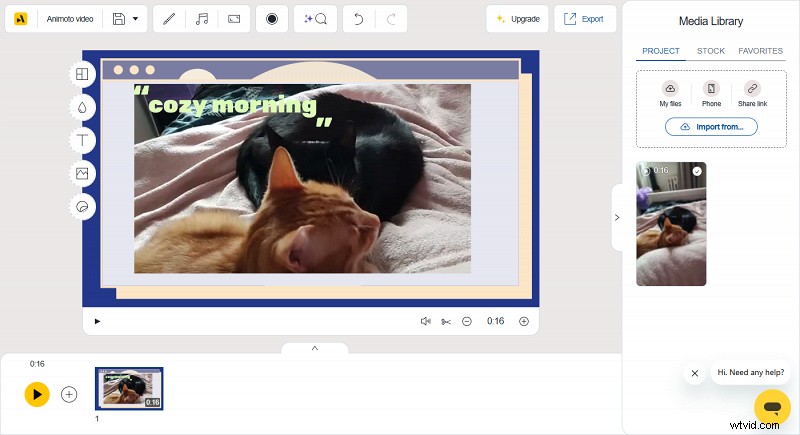The height and width of the screenshot is (435, 800).
Task: Export the video
Action: (x=585, y=19)
